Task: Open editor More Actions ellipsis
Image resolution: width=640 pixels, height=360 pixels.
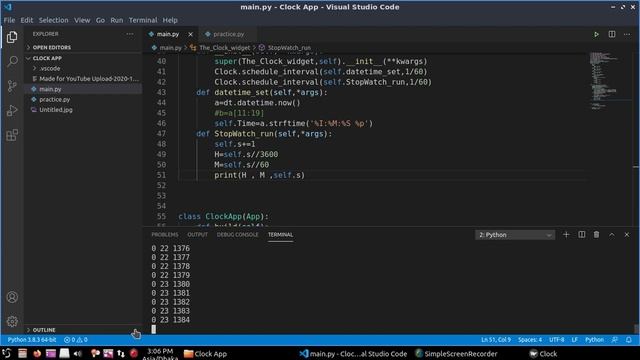Action: [x=627, y=34]
